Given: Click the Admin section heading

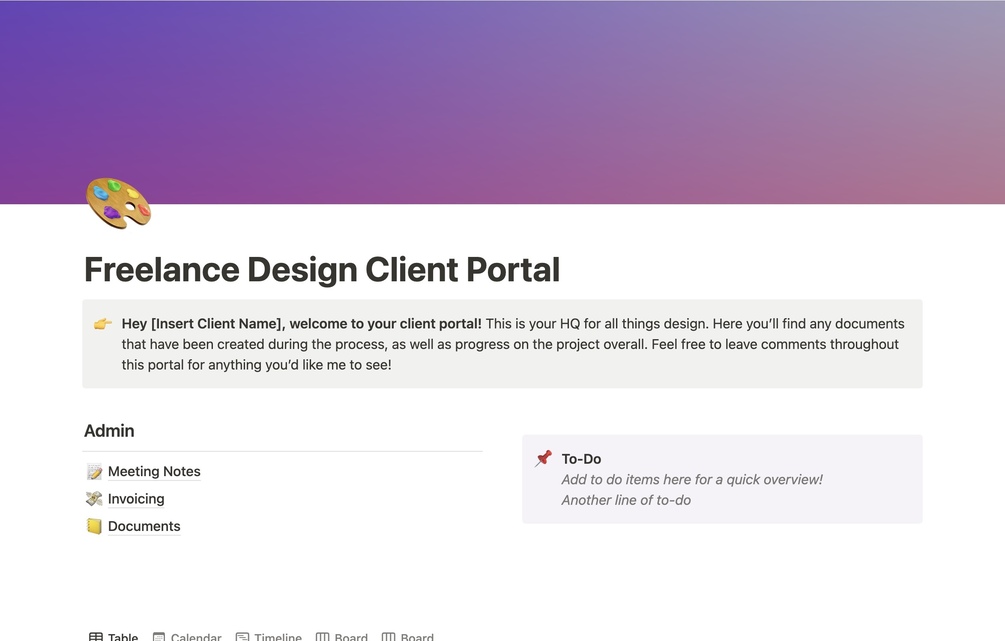Looking at the screenshot, I should (x=109, y=431).
